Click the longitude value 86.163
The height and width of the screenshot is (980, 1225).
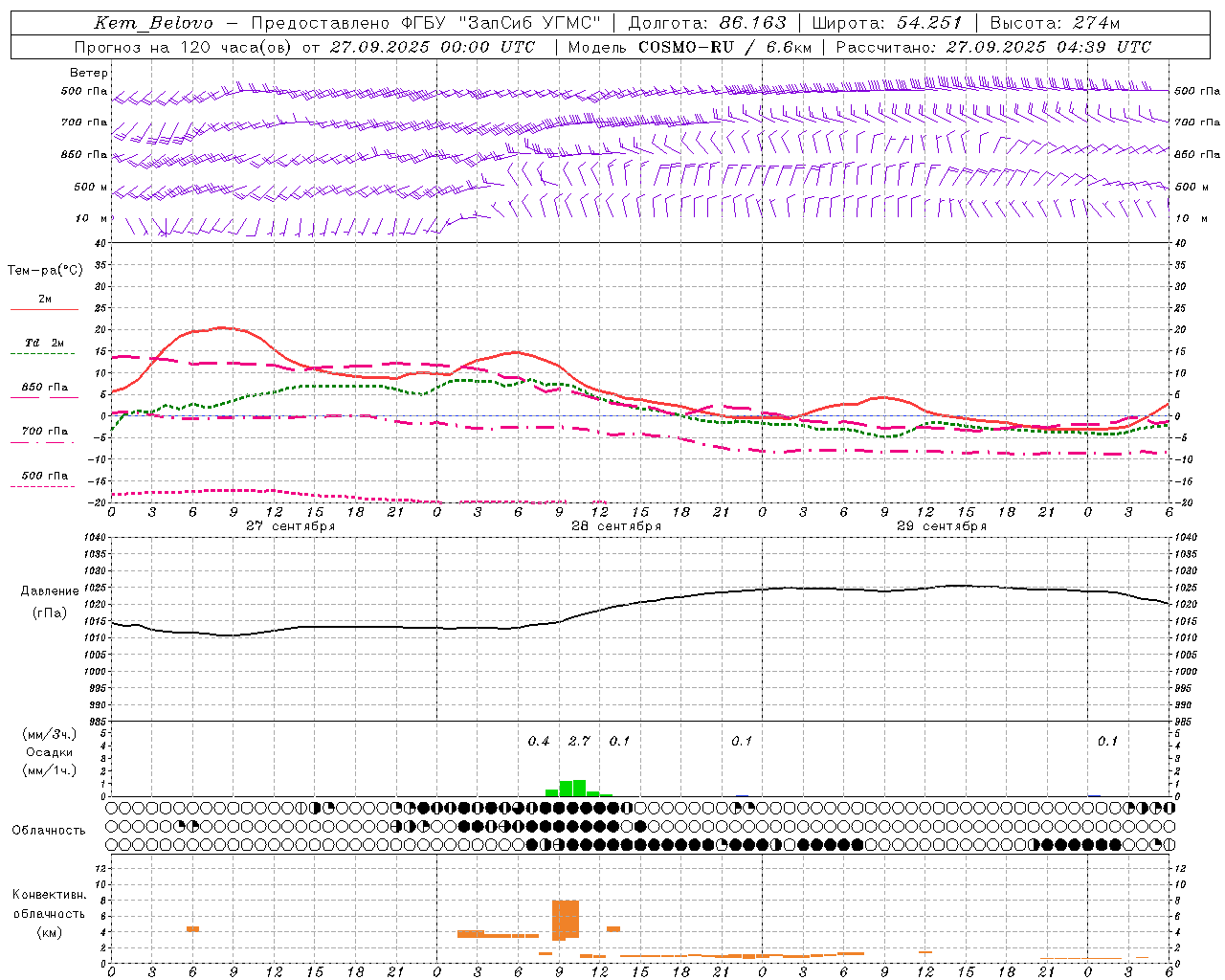[x=752, y=23]
